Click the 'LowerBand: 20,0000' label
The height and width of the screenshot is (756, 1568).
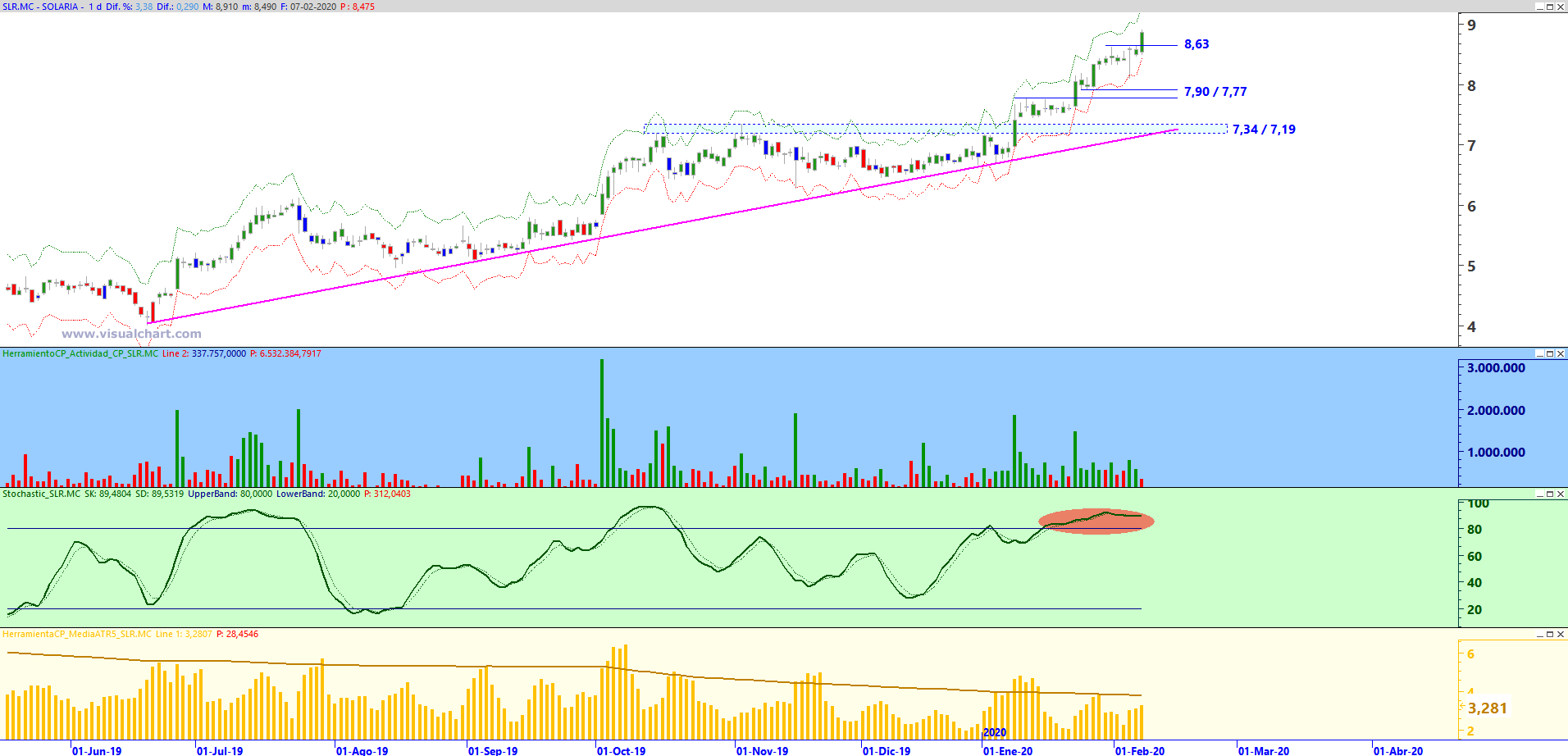coord(318,494)
